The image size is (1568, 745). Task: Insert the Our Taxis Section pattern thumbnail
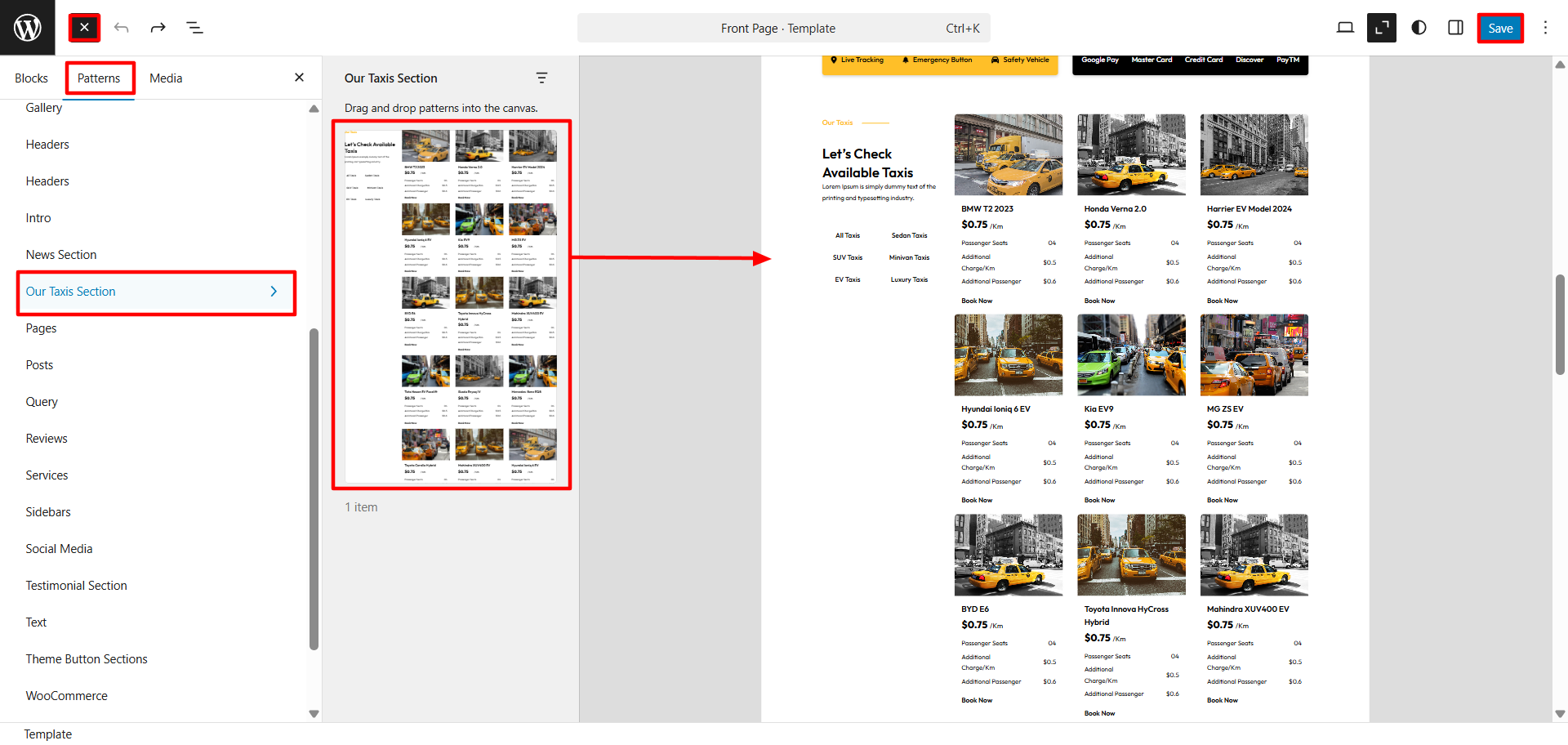pyautogui.click(x=451, y=305)
